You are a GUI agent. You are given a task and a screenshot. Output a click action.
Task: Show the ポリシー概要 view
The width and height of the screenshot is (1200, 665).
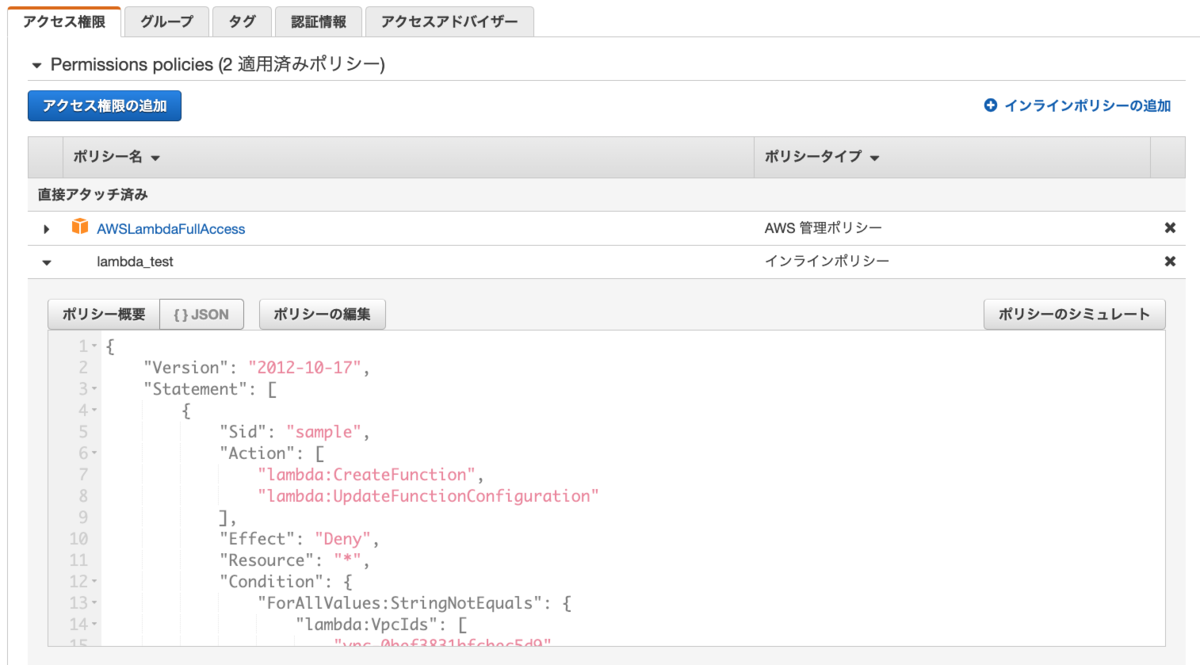tap(104, 314)
